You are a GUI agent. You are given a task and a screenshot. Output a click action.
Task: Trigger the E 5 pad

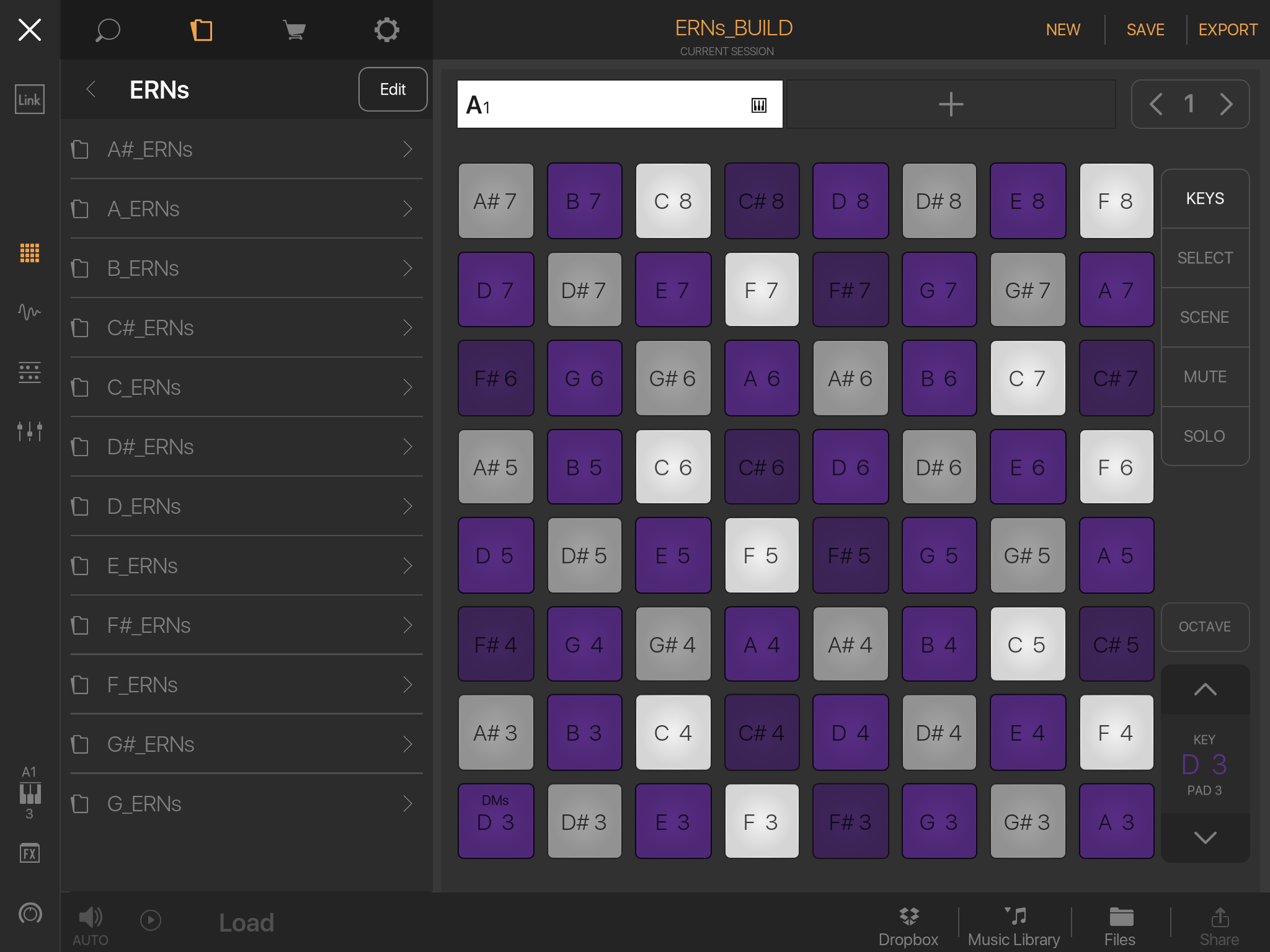(673, 555)
